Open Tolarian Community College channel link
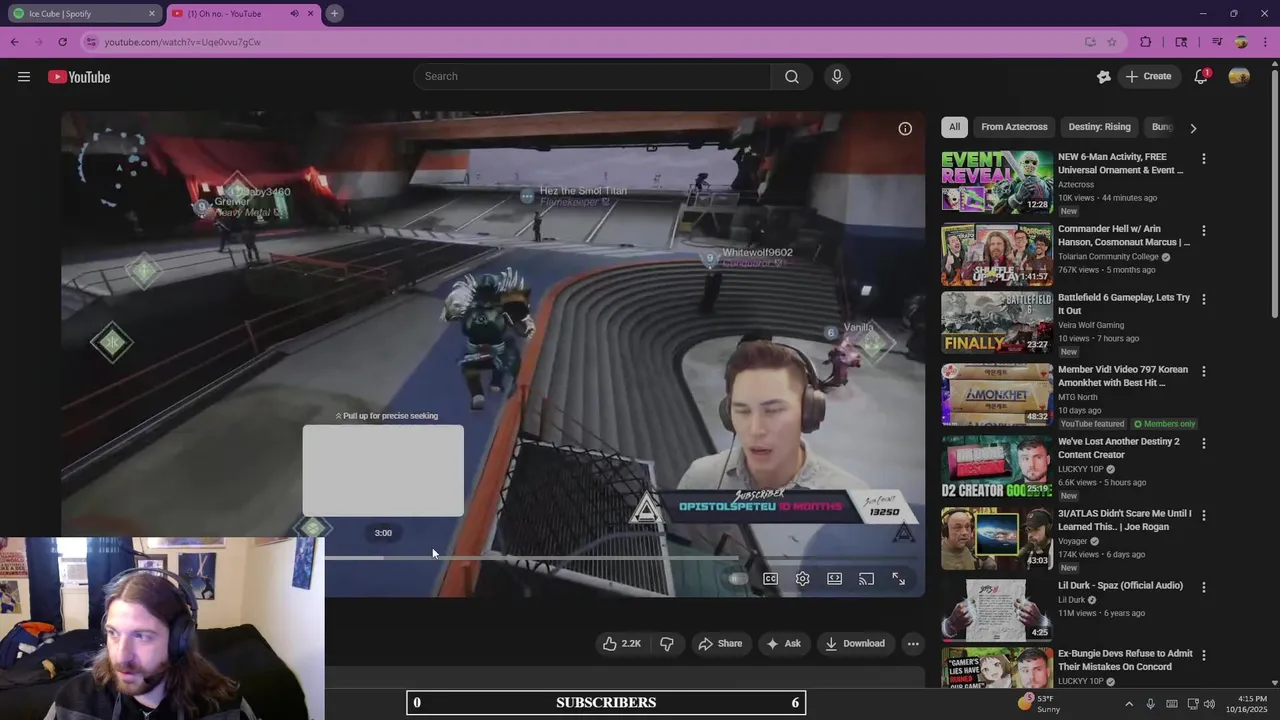Viewport: 1280px width, 720px height. 1108,257
